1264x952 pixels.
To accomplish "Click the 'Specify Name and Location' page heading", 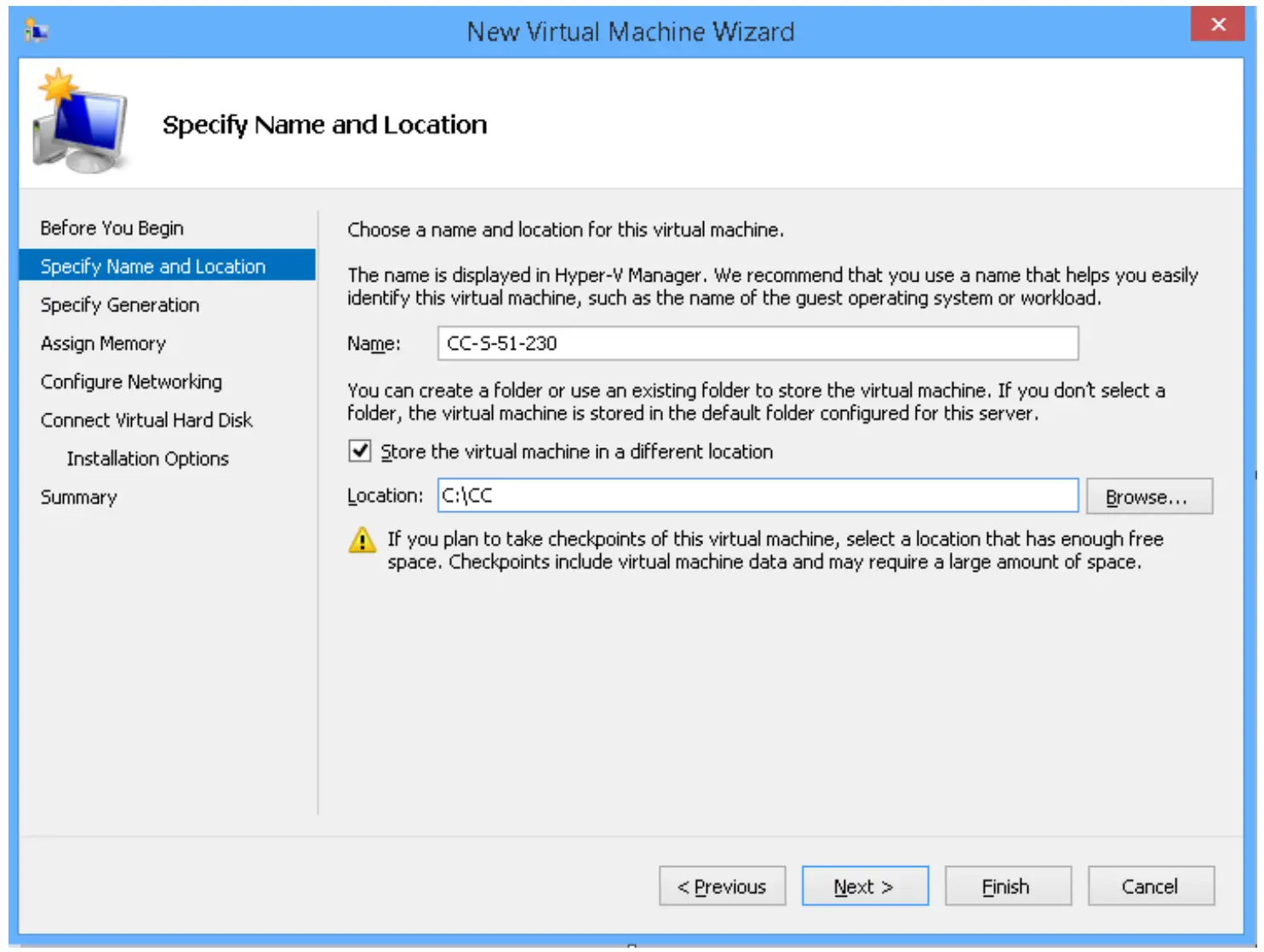I will (324, 125).
